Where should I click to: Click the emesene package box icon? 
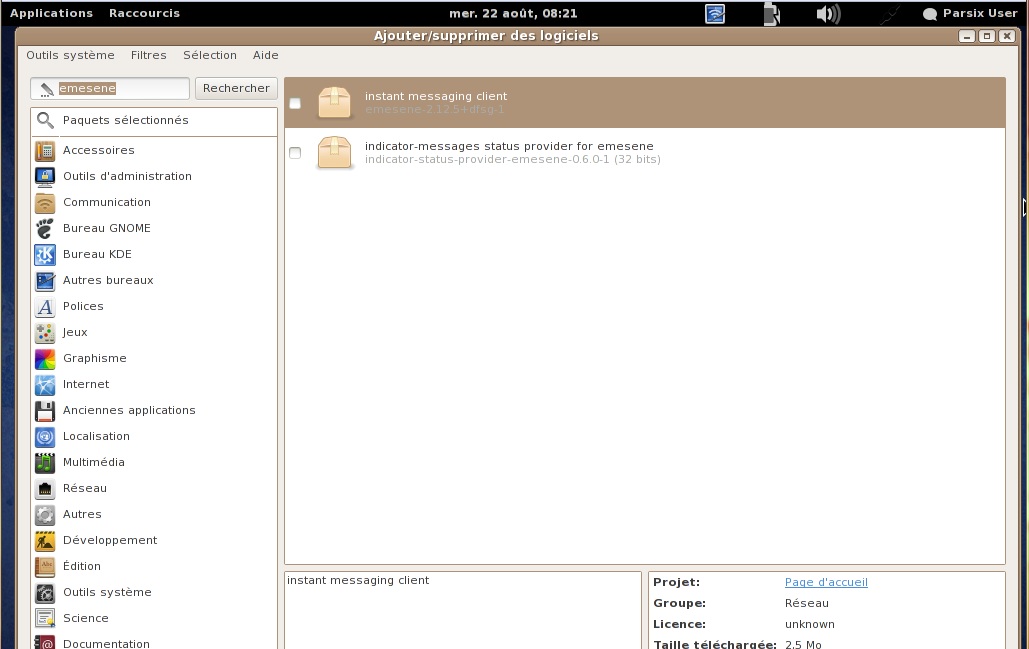(334, 102)
